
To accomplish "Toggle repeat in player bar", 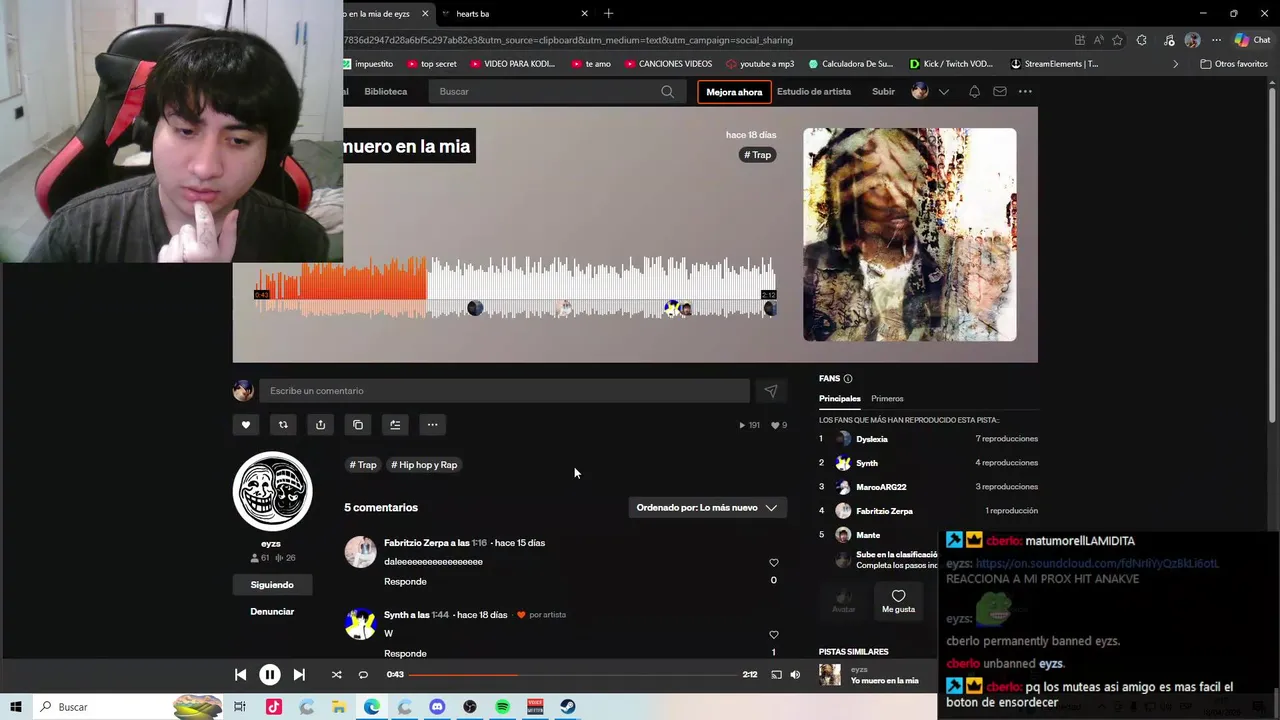I will (x=363, y=675).
